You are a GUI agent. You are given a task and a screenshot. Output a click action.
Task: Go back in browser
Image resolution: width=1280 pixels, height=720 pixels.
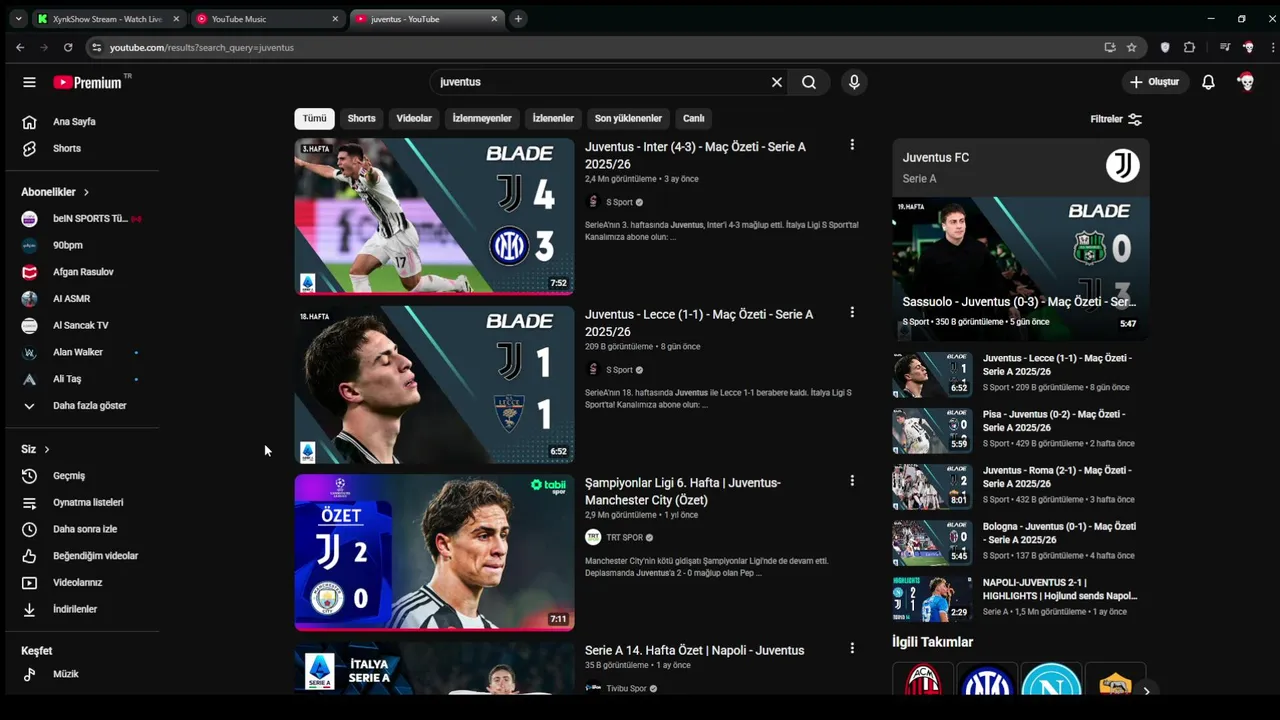(20, 47)
